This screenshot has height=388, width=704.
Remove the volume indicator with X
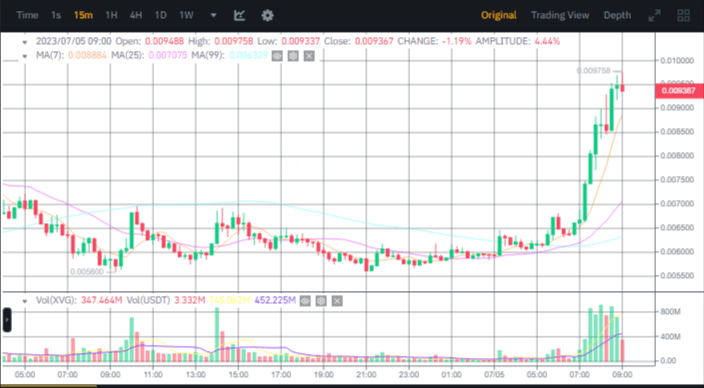point(337,300)
